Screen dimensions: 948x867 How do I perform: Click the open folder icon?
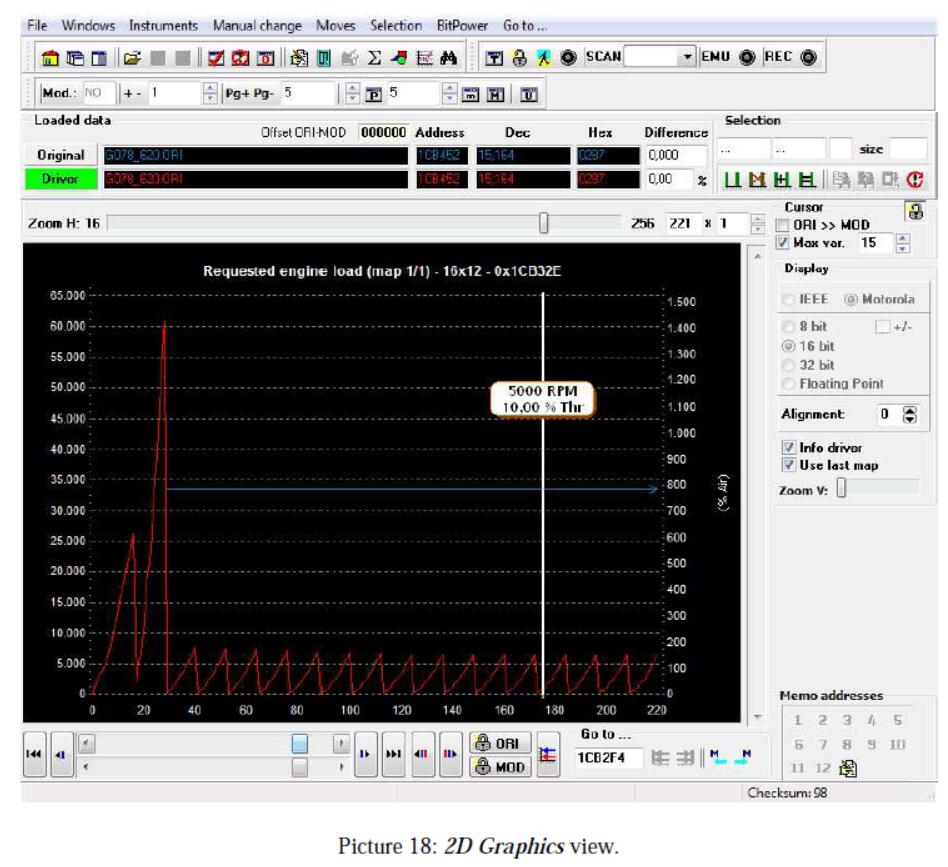coord(133,58)
